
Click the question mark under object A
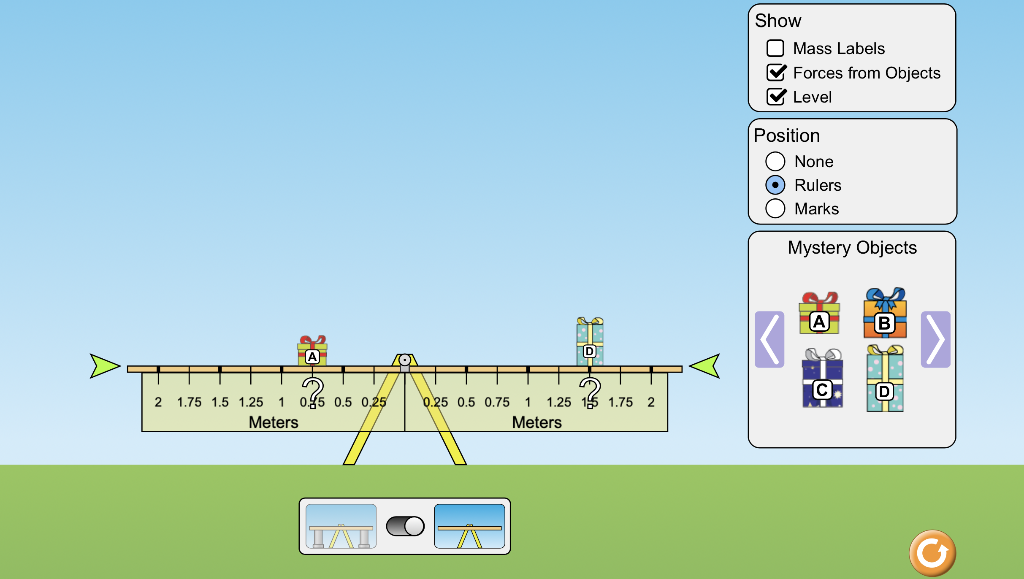click(x=313, y=391)
